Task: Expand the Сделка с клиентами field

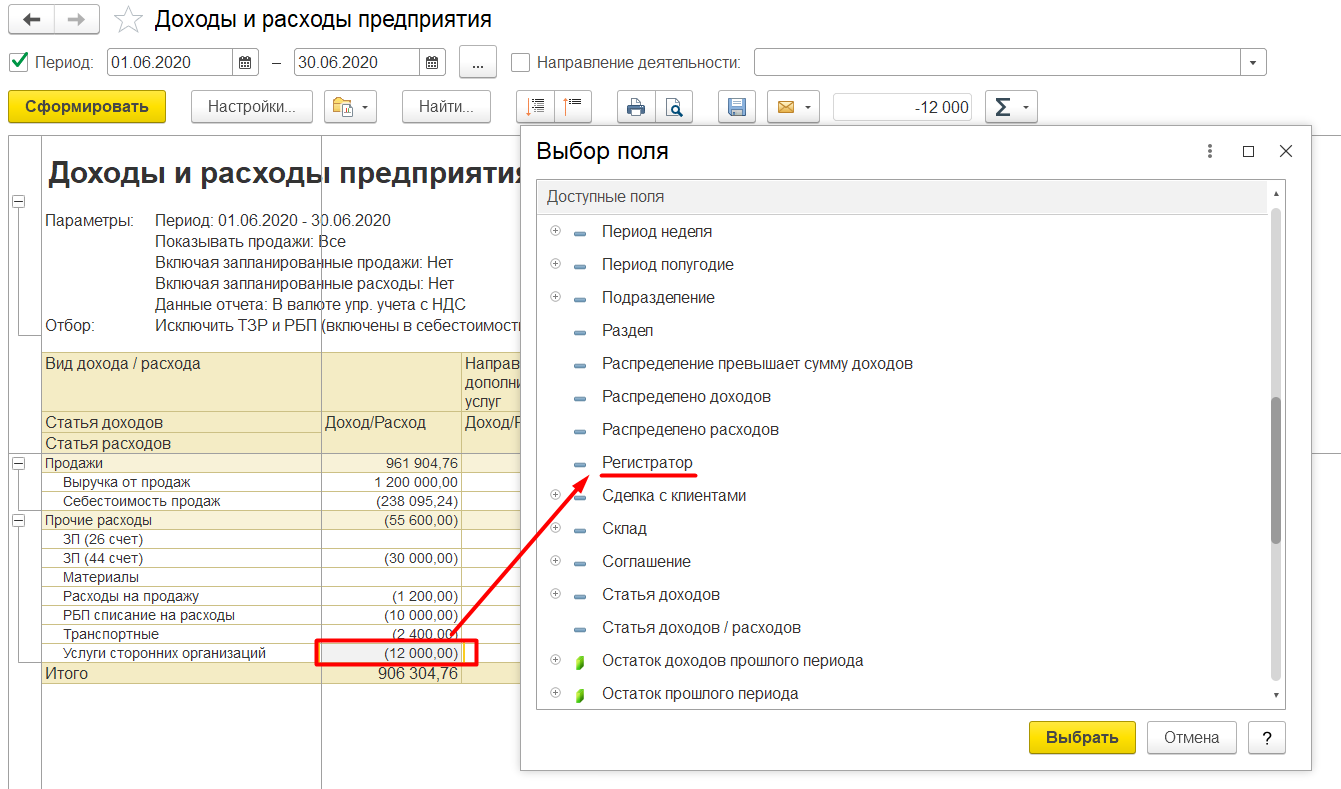Action: coord(556,495)
